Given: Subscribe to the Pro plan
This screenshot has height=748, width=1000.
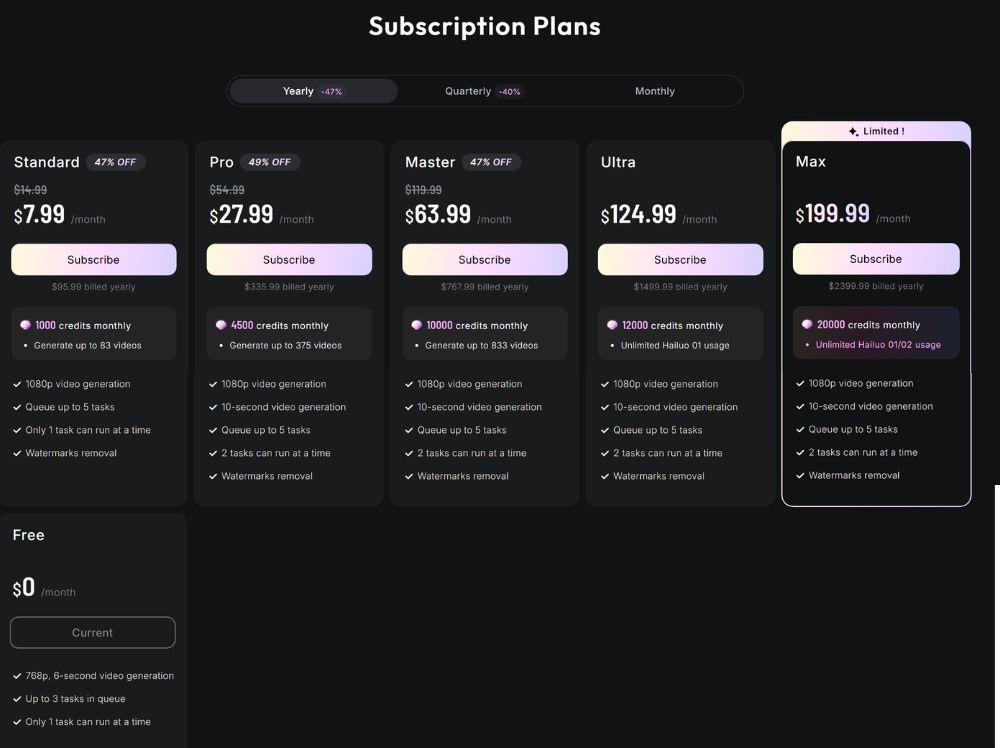Looking at the screenshot, I should pyautogui.click(x=289, y=260).
